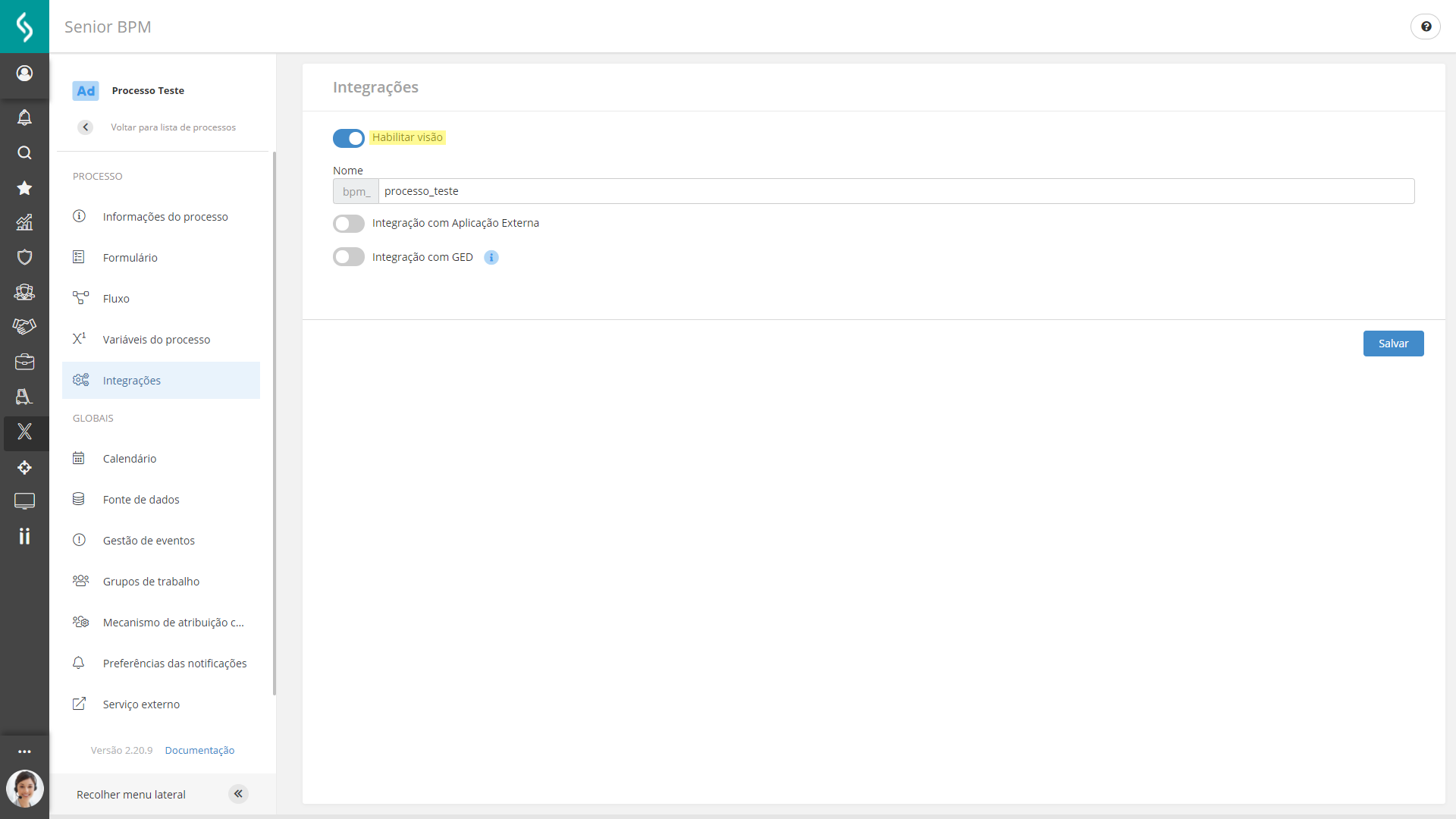Image resolution: width=1456 pixels, height=819 pixels.
Task: Collapse side menu with double chevron
Action: tap(238, 794)
